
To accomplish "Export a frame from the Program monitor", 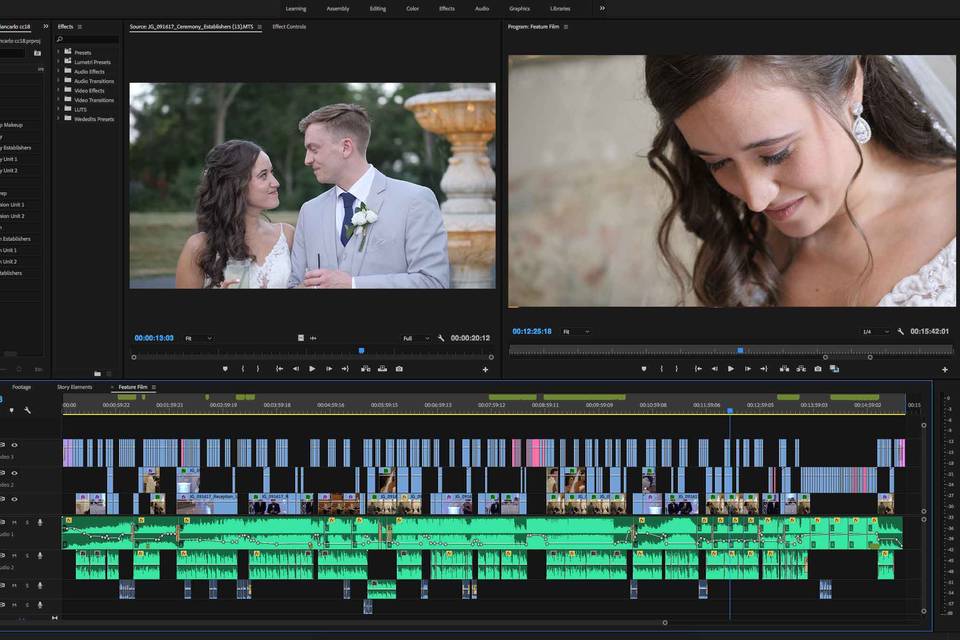I will pos(818,369).
